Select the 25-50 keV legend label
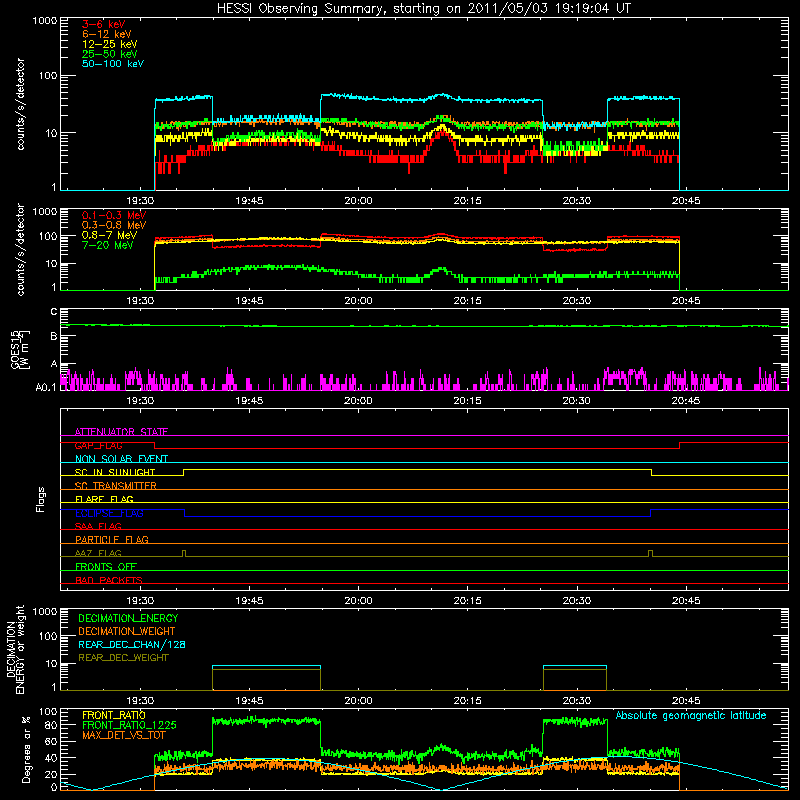 pos(110,54)
